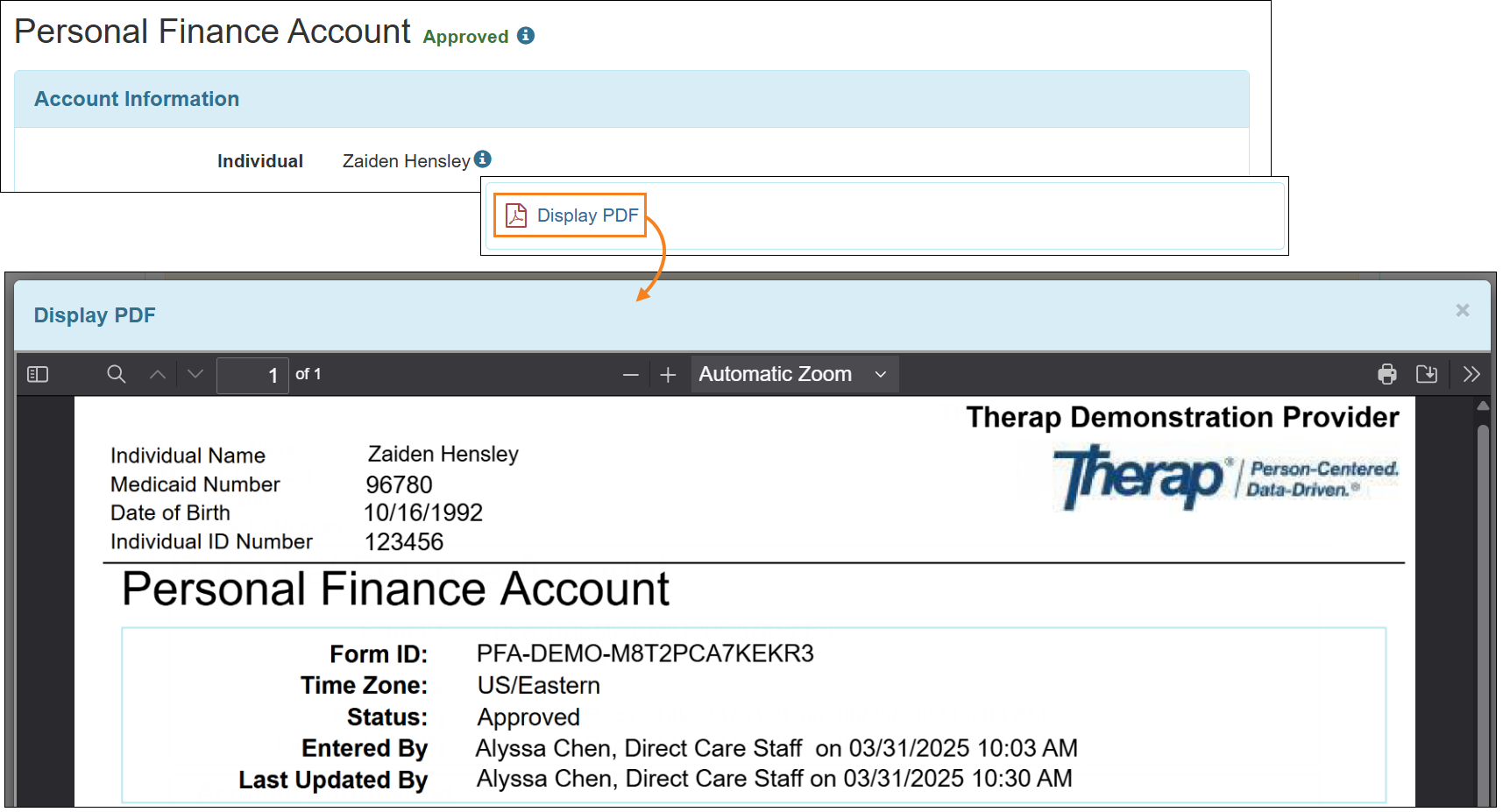Close the Display PDF dialog
The image size is (1503, 812).
click(x=1463, y=310)
